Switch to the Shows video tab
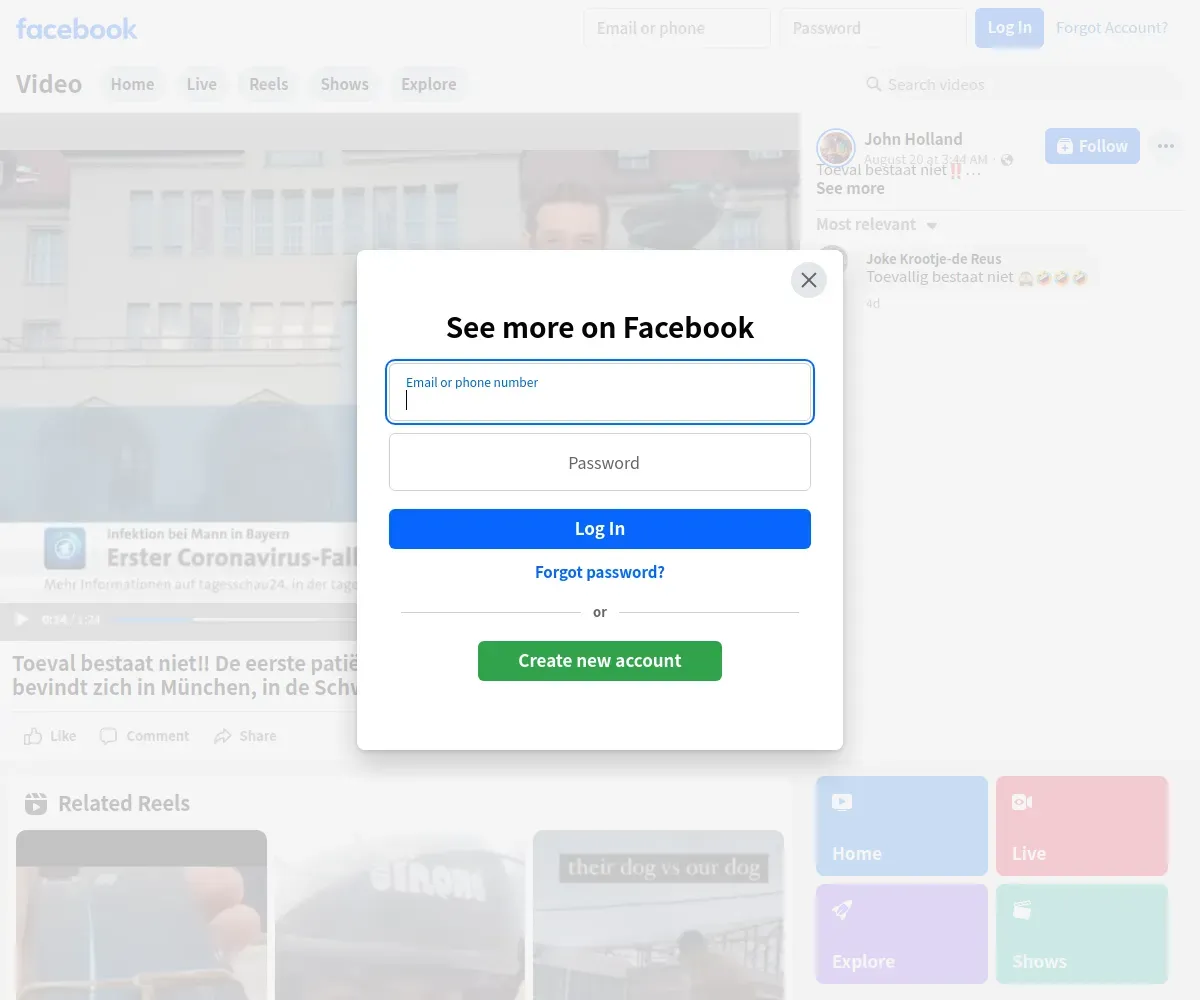 pyautogui.click(x=345, y=84)
